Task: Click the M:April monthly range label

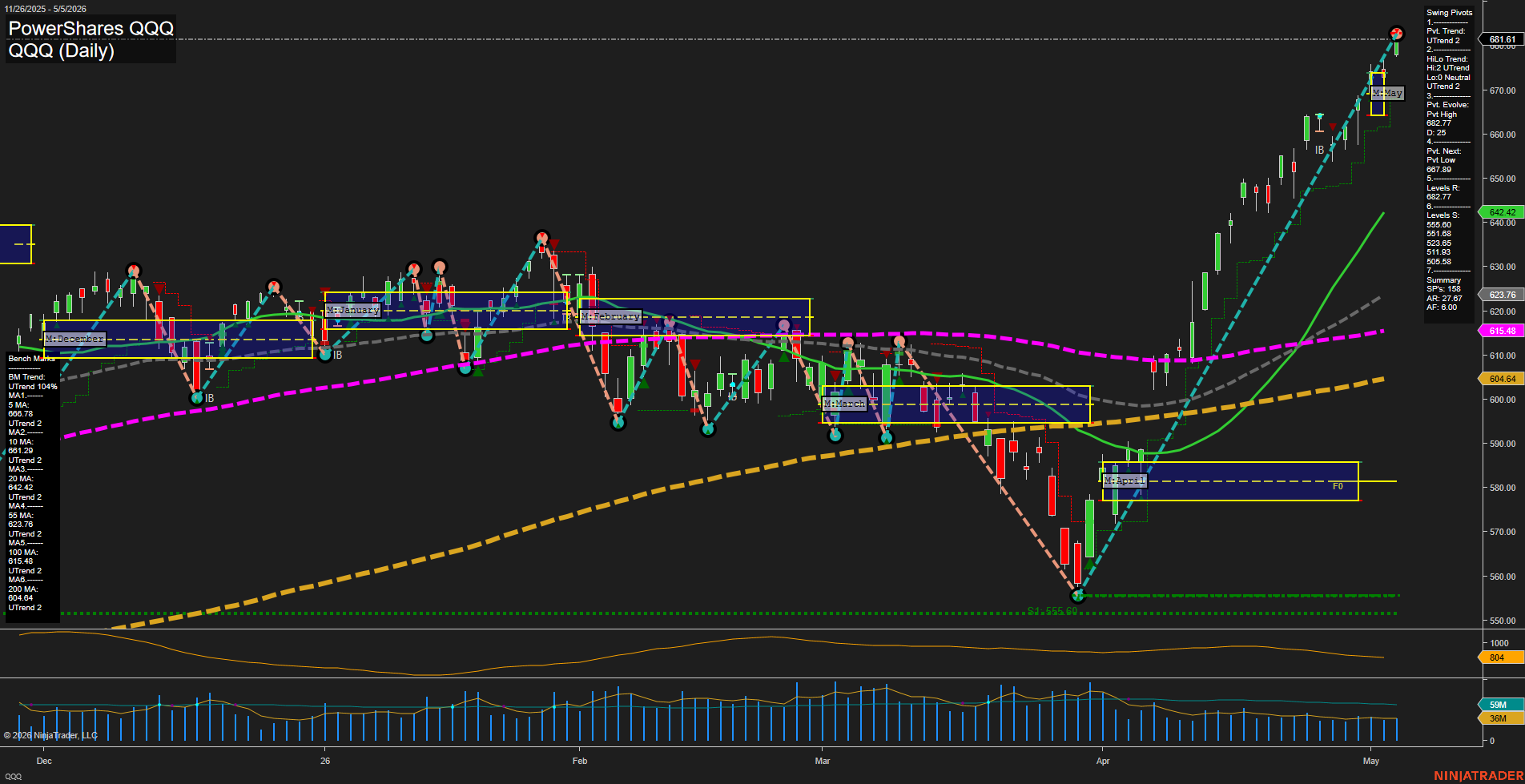Action: click(x=1125, y=480)
